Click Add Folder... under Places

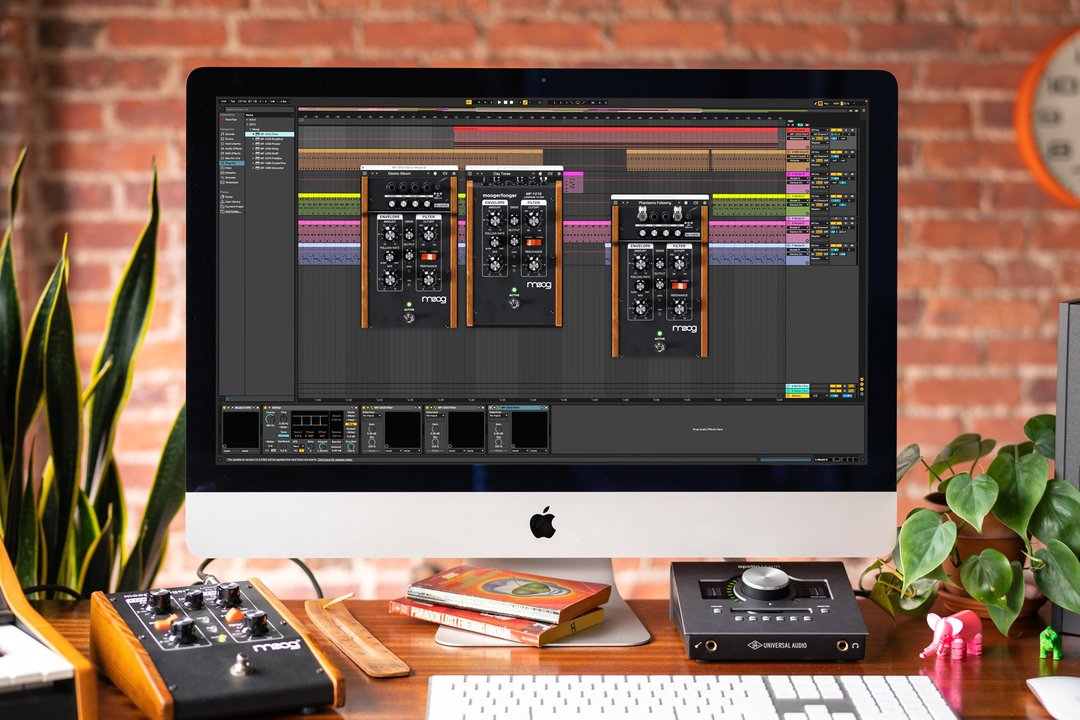point(232,211)
